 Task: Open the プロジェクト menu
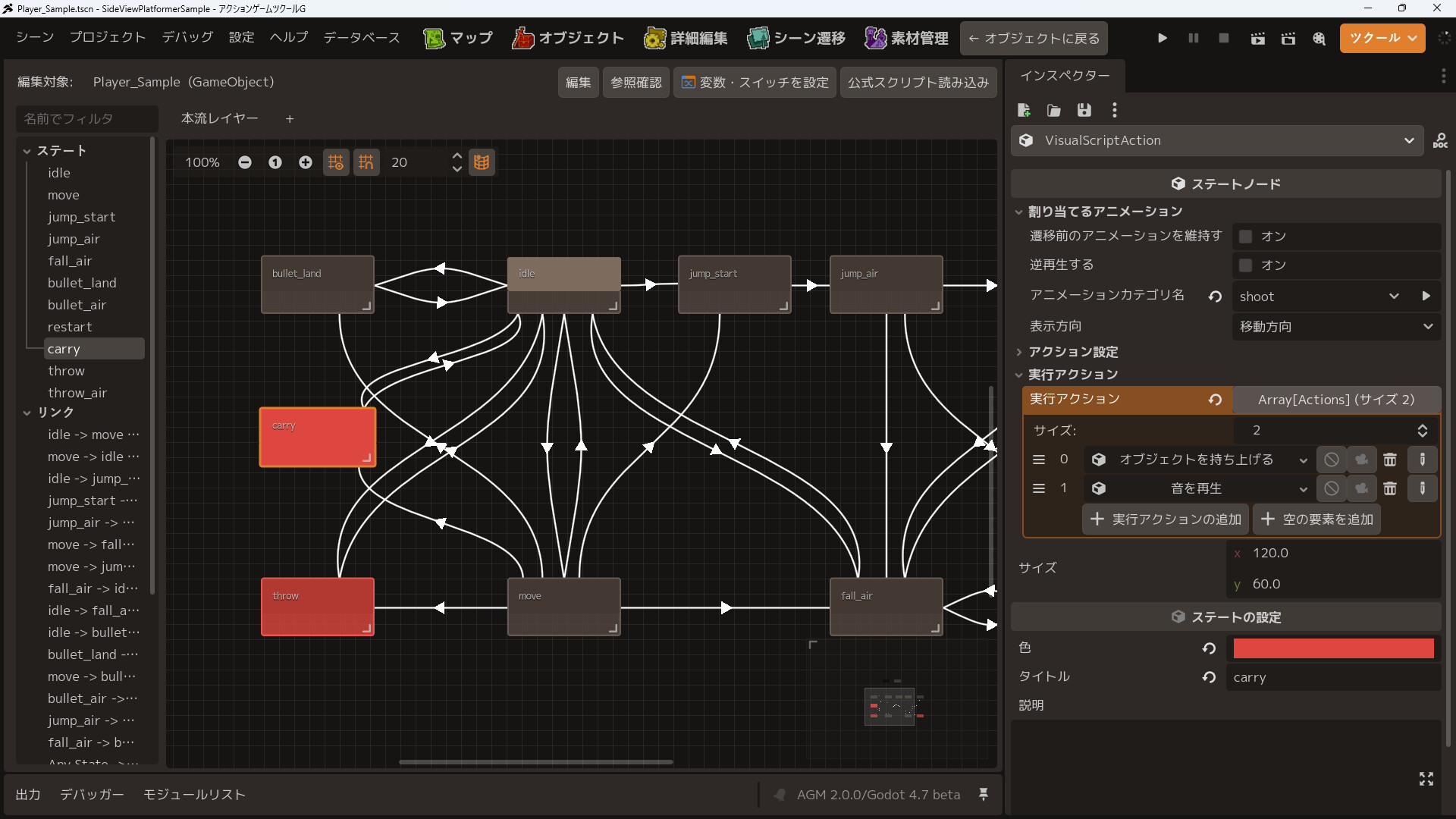pyautogui.click(x=108, y=37)
